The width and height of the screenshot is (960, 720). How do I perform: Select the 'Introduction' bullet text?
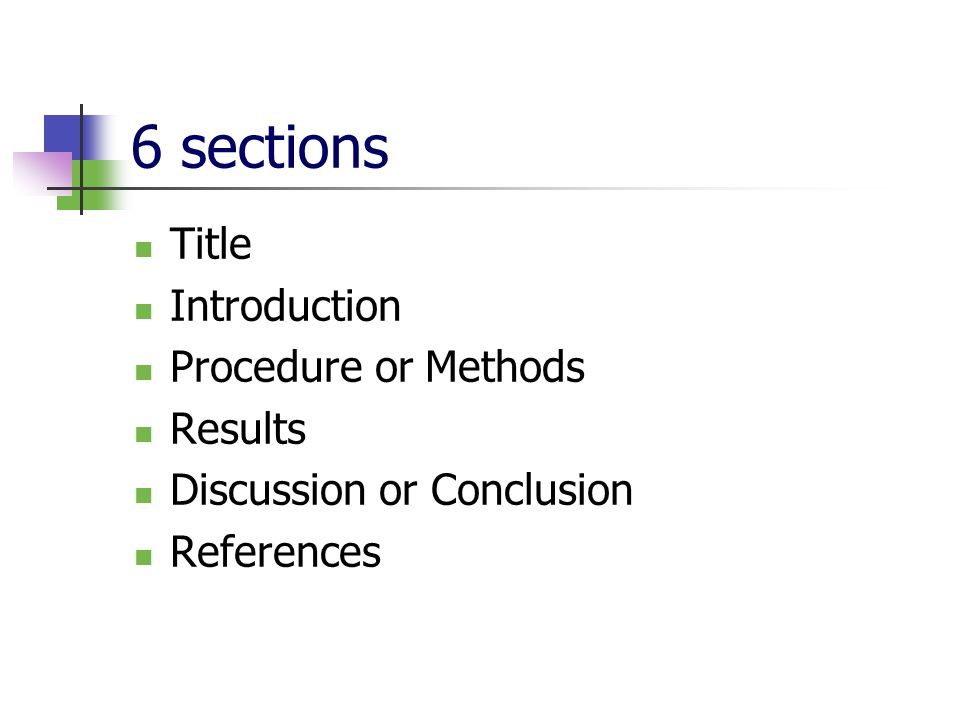285,306
